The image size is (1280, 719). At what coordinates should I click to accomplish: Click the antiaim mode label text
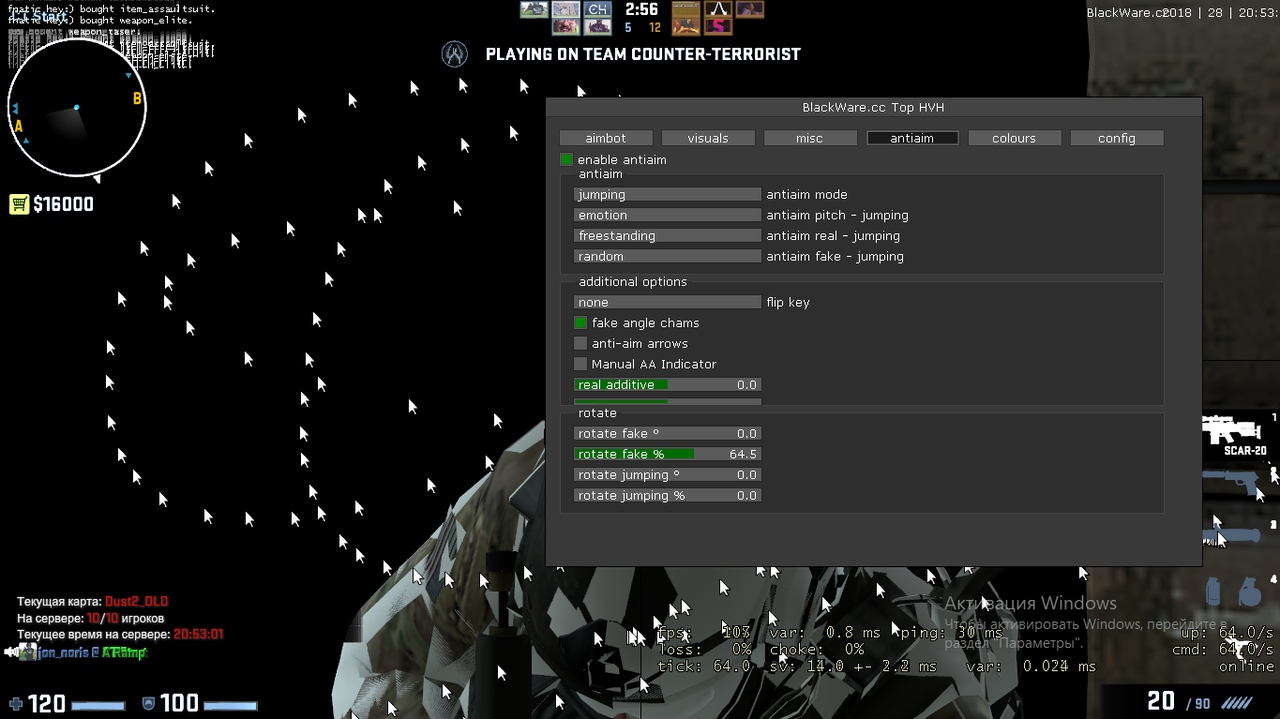point(807,195)
